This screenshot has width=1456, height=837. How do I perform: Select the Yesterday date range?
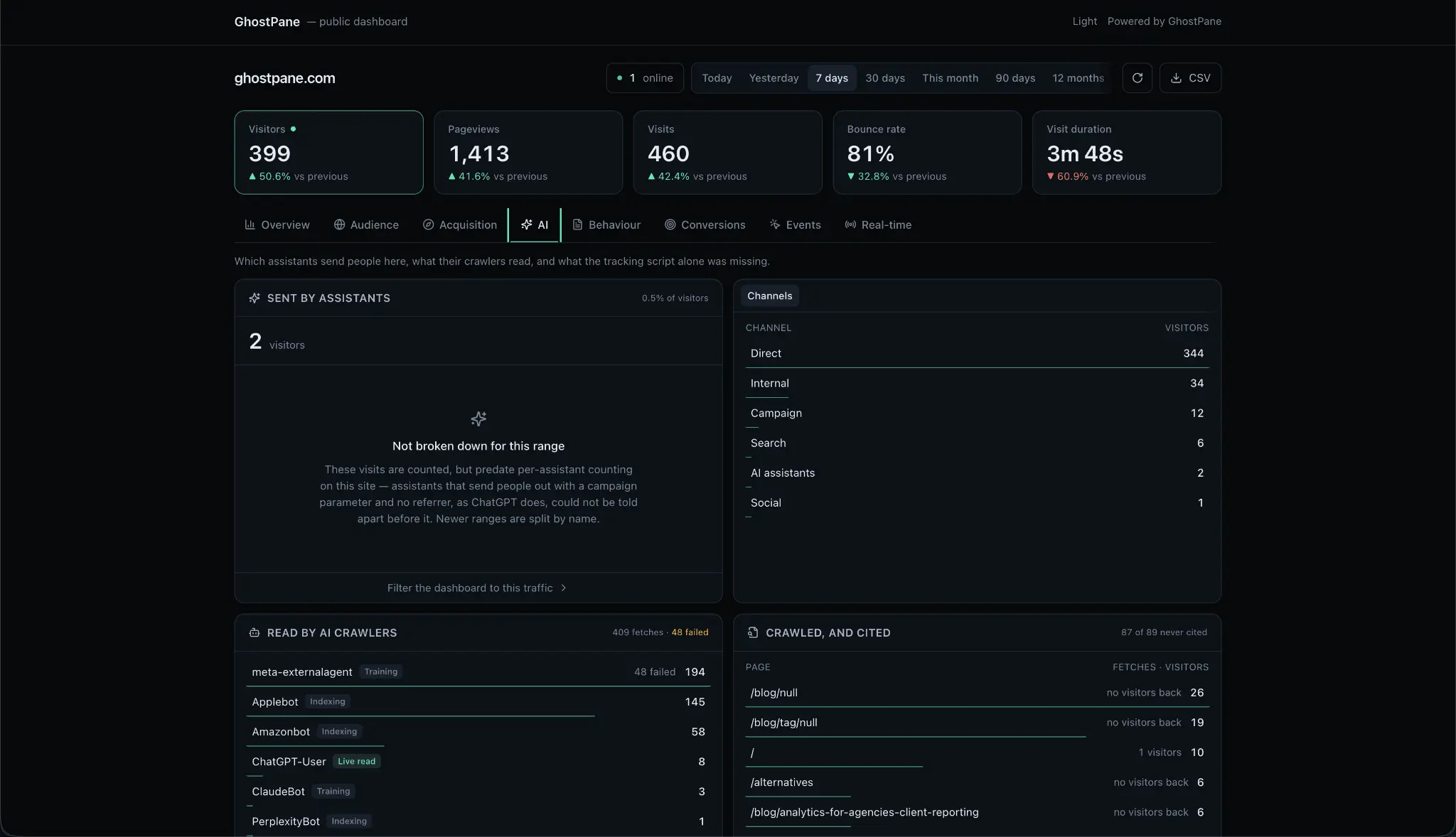click(773, 78)
